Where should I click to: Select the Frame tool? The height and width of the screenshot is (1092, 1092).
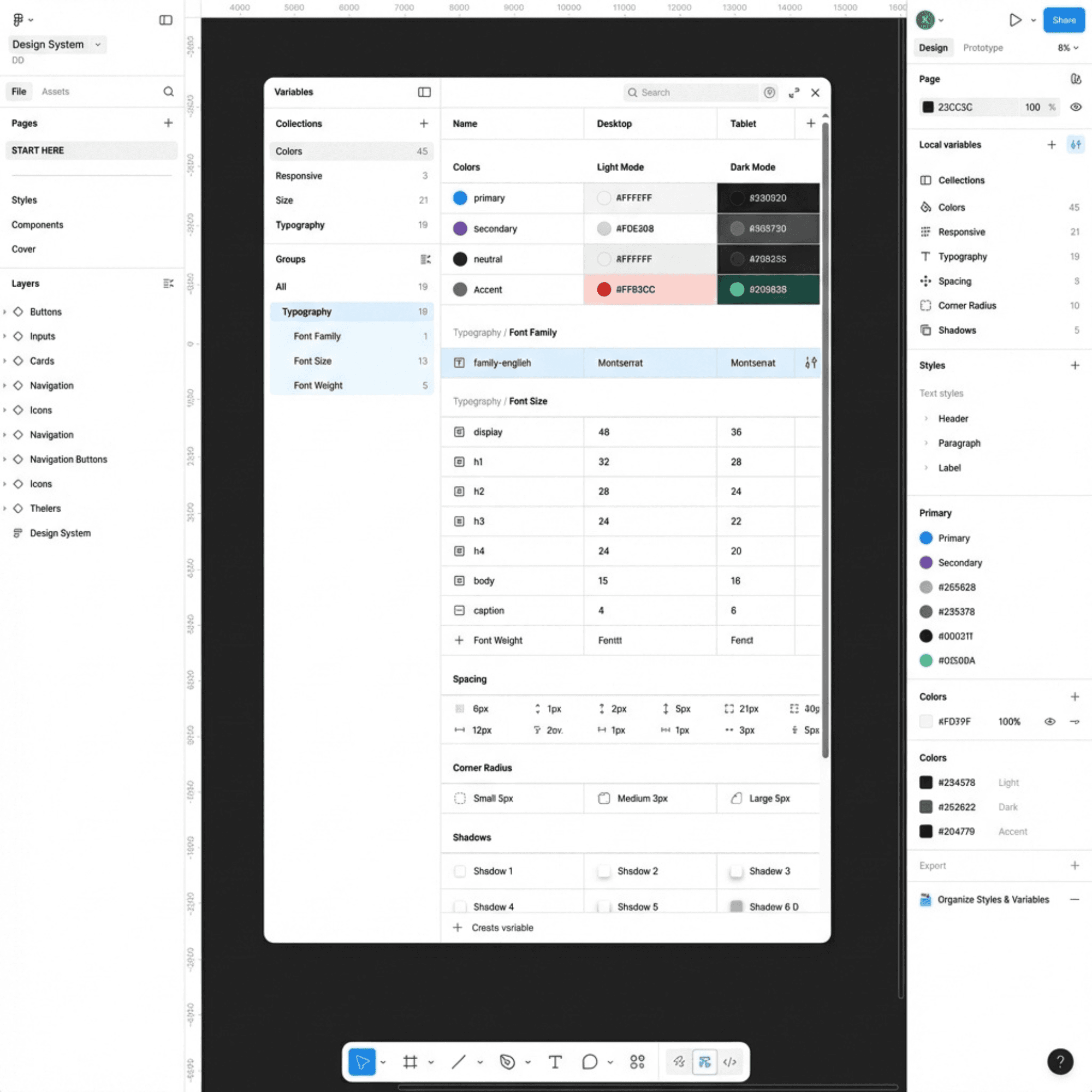pyautogui.click(x=411, y=1061)
